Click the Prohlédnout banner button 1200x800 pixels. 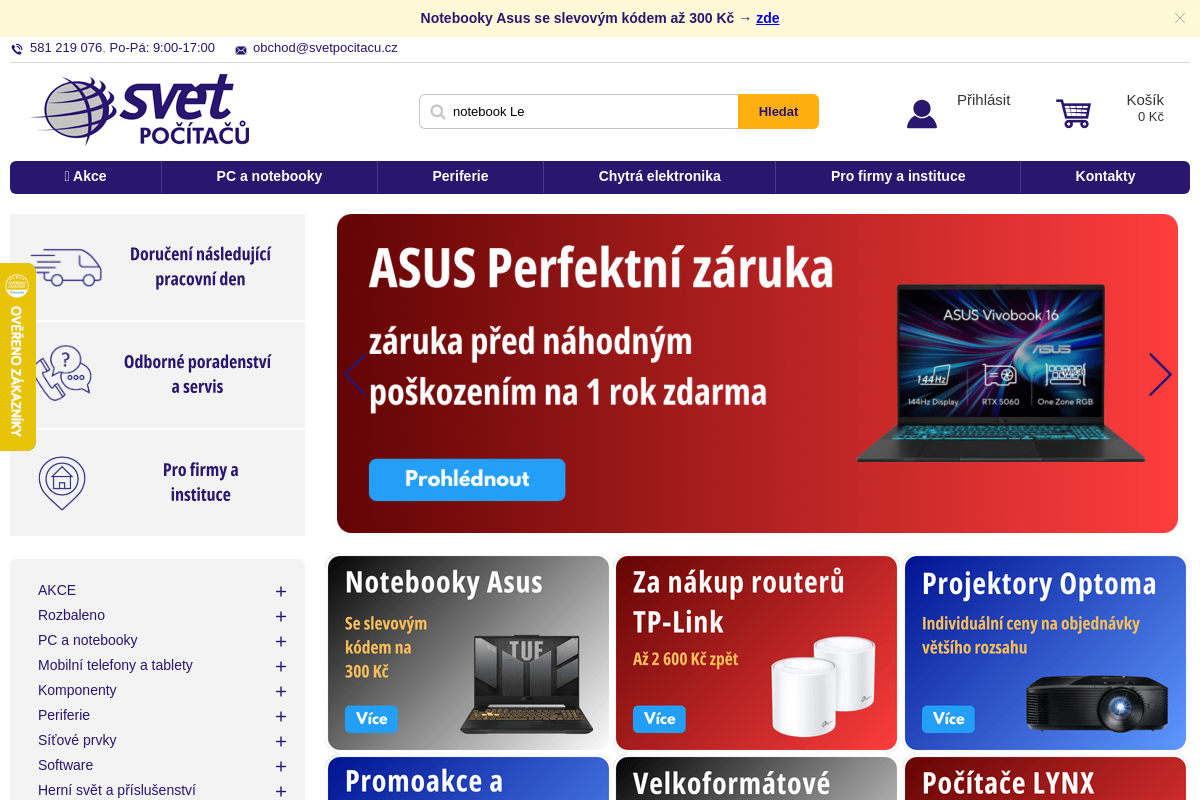click(x=467, y=480)
